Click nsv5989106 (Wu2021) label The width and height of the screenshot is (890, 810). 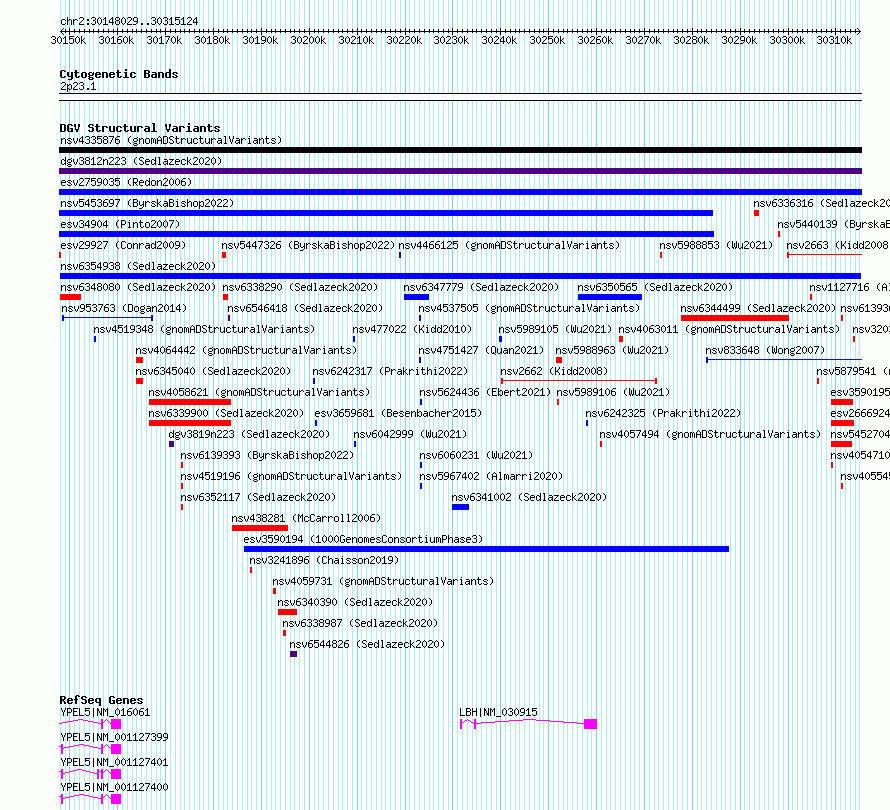(613, 392)
